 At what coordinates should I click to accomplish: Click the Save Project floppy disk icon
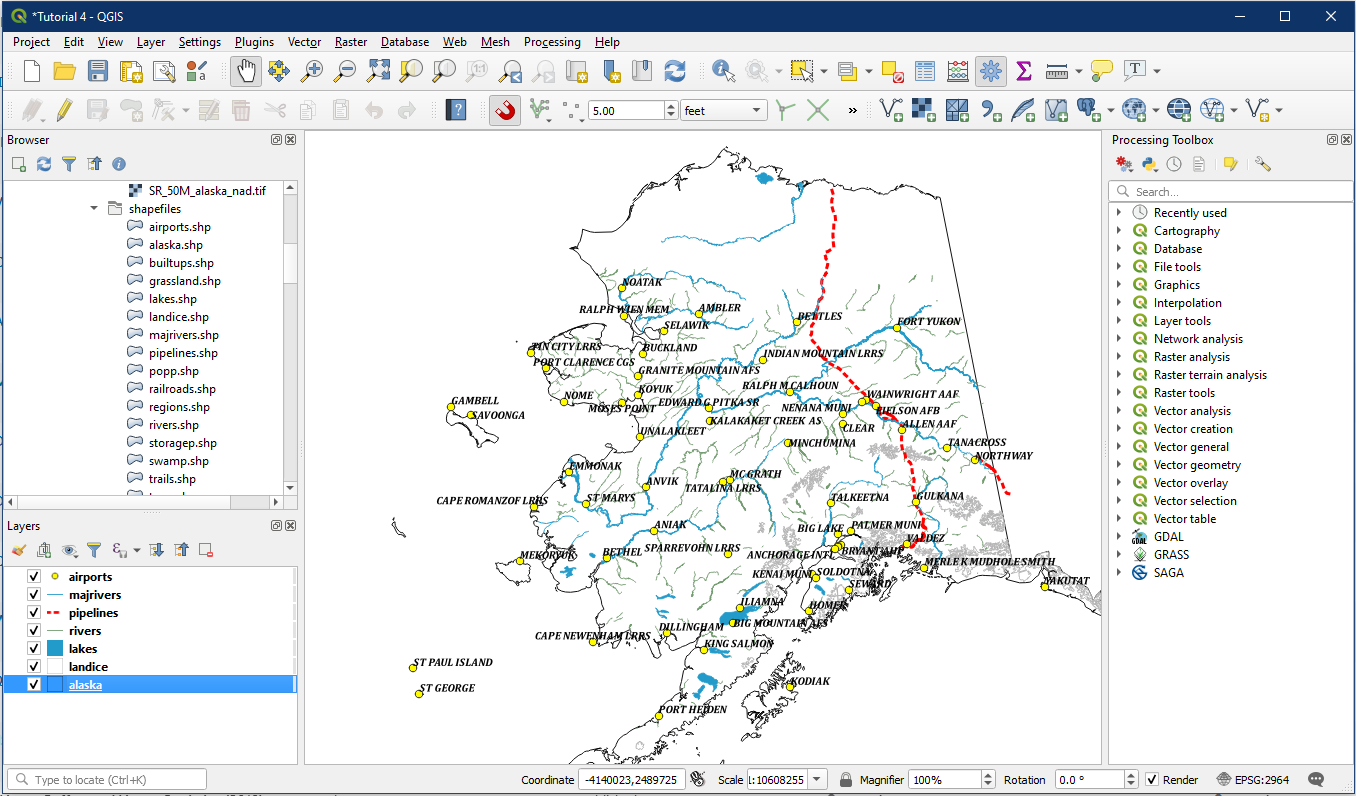coord(97,71)
